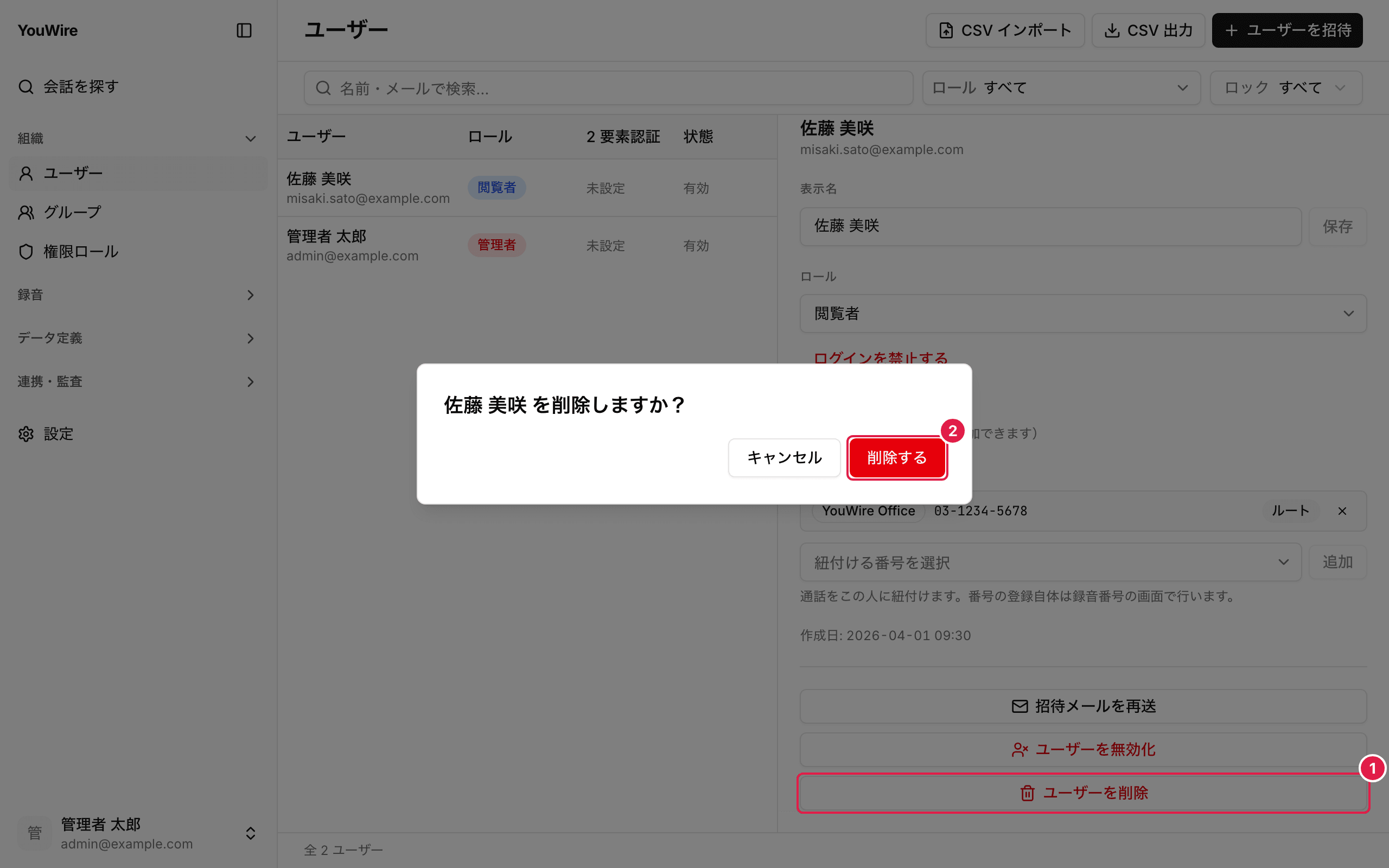
Task: Collapse the 組織 section chevron
Action: [x=250, y=139]
